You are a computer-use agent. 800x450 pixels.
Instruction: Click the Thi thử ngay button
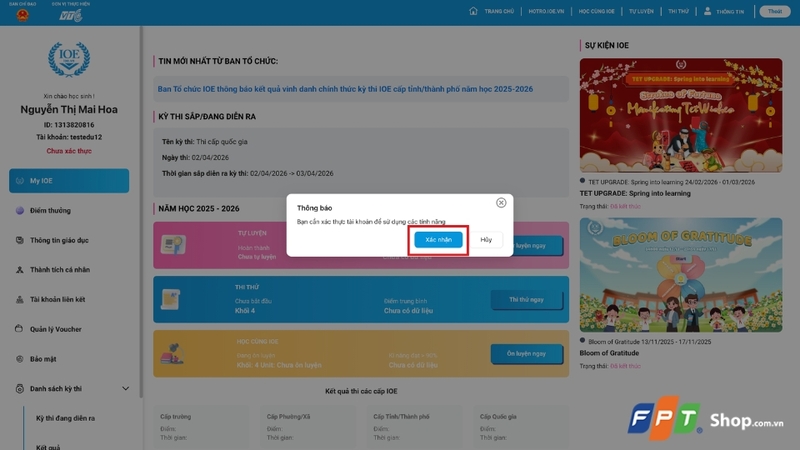(526, 299)
